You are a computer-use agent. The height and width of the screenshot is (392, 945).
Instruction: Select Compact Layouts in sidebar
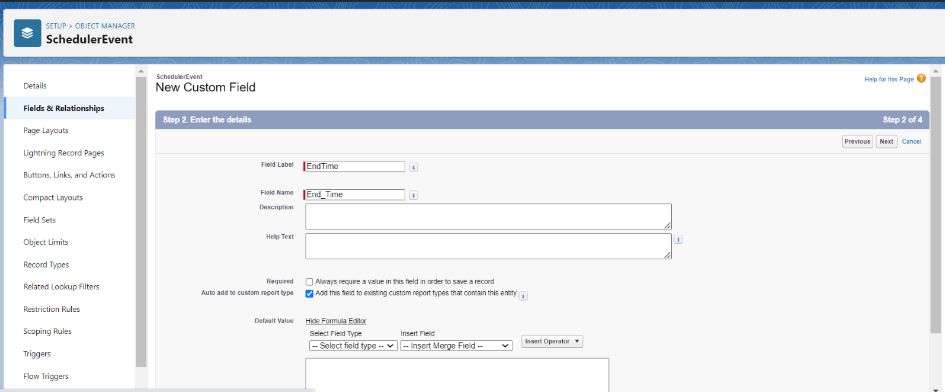53,197
